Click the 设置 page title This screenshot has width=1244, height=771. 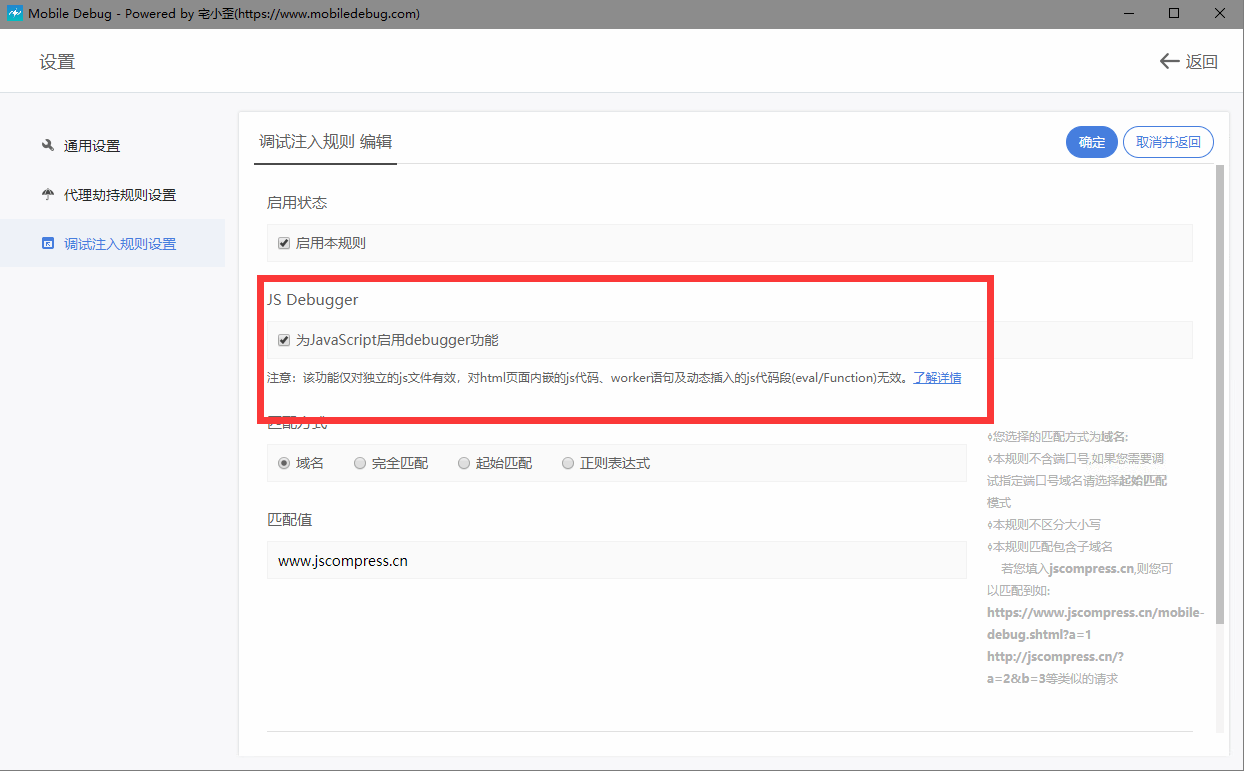(x=57, y=62)
